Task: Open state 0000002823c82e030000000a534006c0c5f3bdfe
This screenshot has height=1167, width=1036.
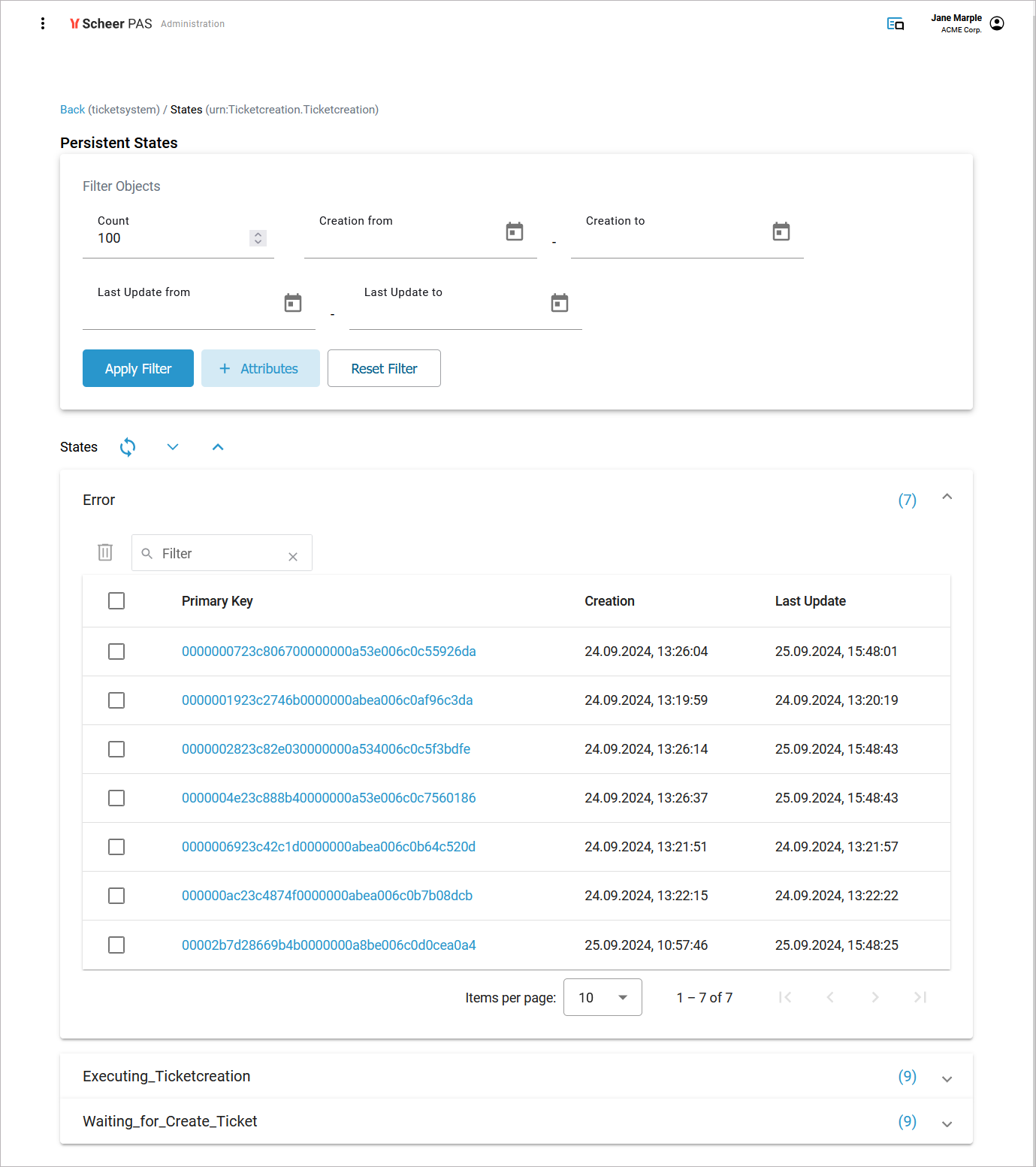Action: tap(326, 749)
